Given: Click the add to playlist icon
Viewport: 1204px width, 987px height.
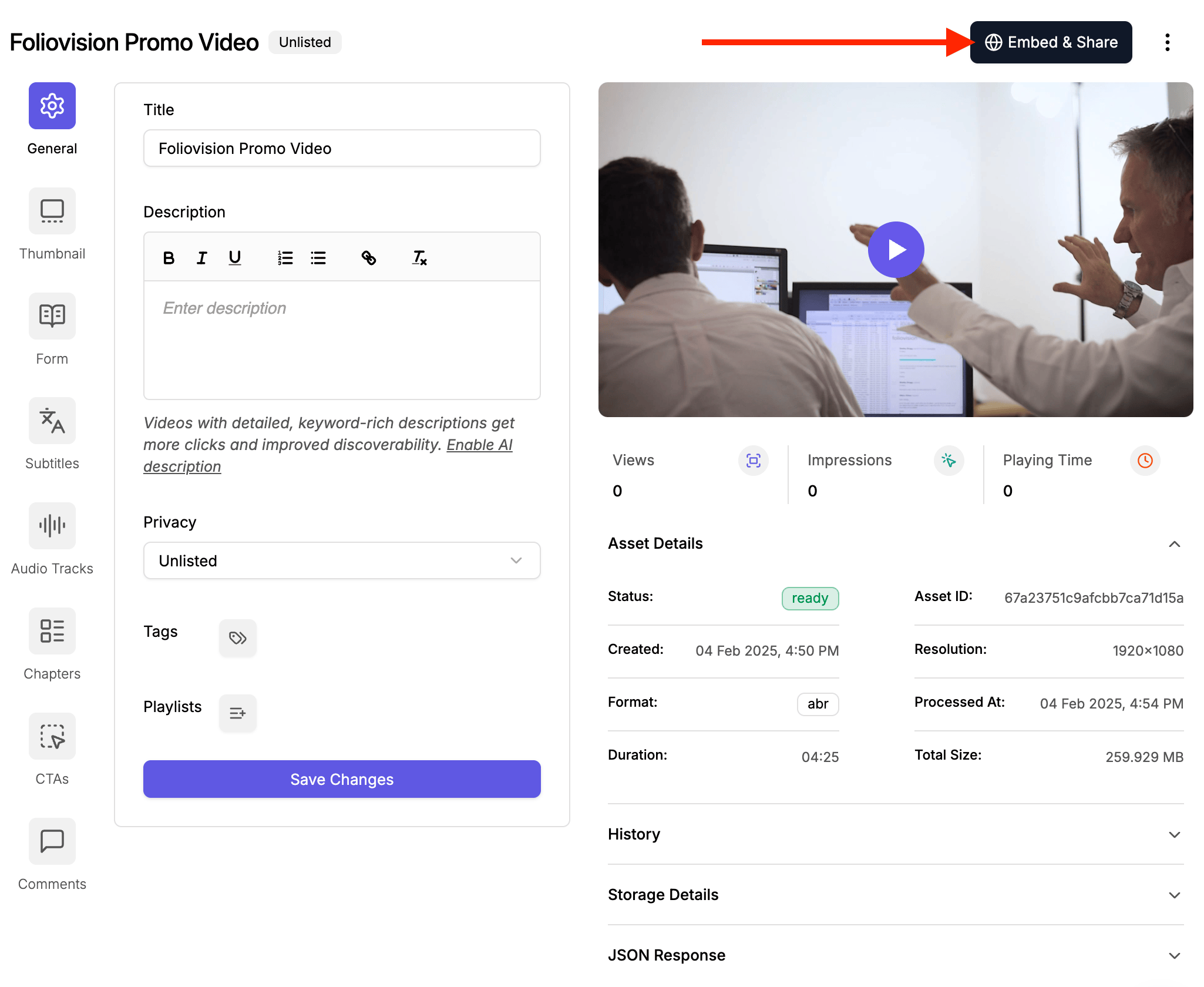Looking at the screenshot, I should (237, 713).
